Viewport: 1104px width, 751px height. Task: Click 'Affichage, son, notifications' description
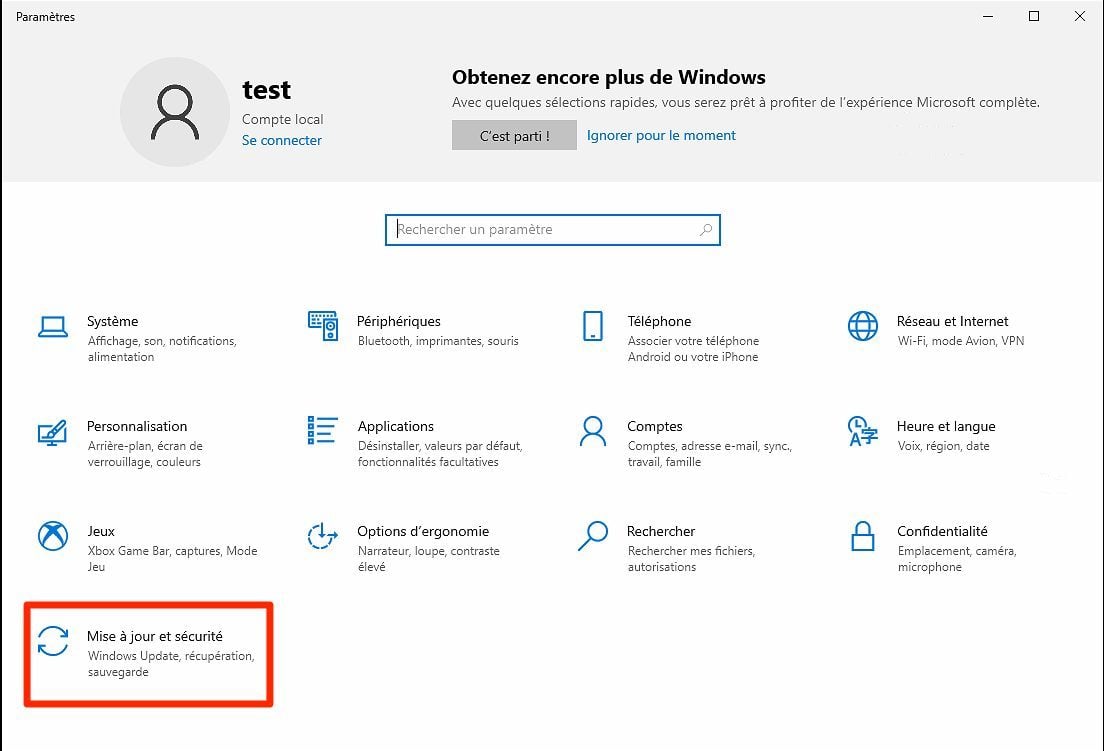pyautogui.click(x=162, y=348)
